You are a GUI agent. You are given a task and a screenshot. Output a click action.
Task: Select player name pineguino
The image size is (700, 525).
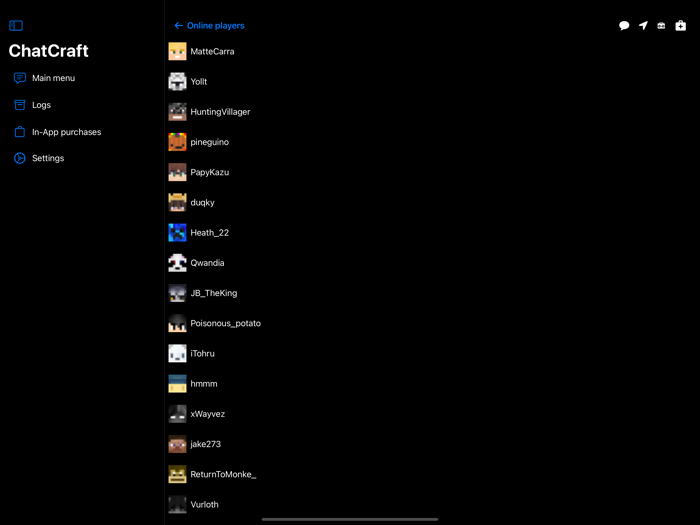pyautogui.click(x=209, y=142)
